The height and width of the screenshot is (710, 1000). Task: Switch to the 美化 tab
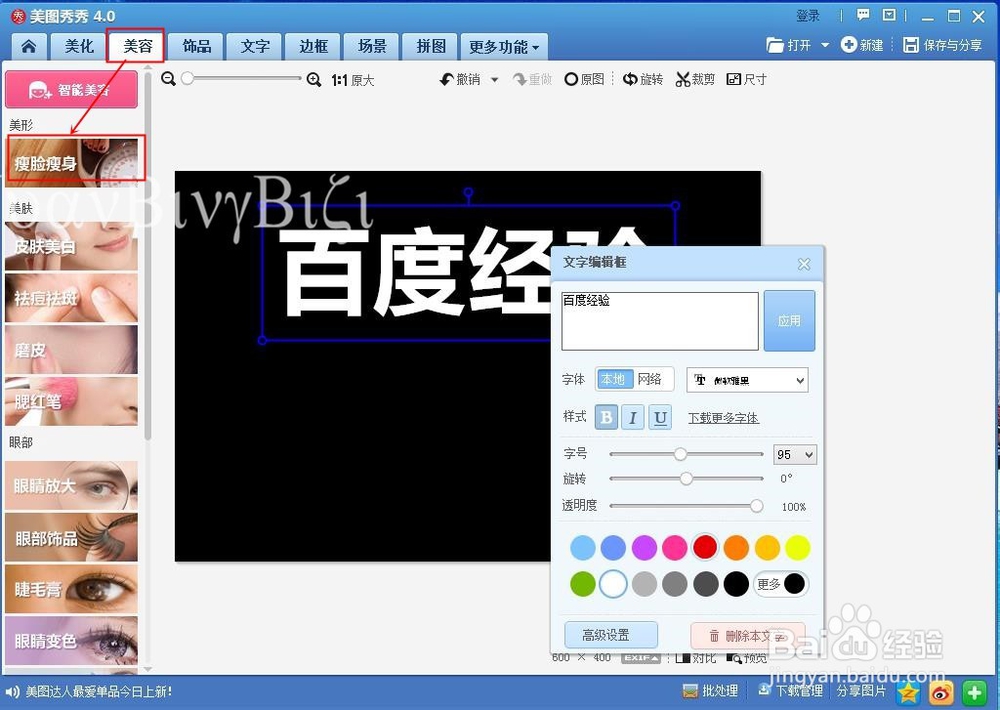pos(80,47)
